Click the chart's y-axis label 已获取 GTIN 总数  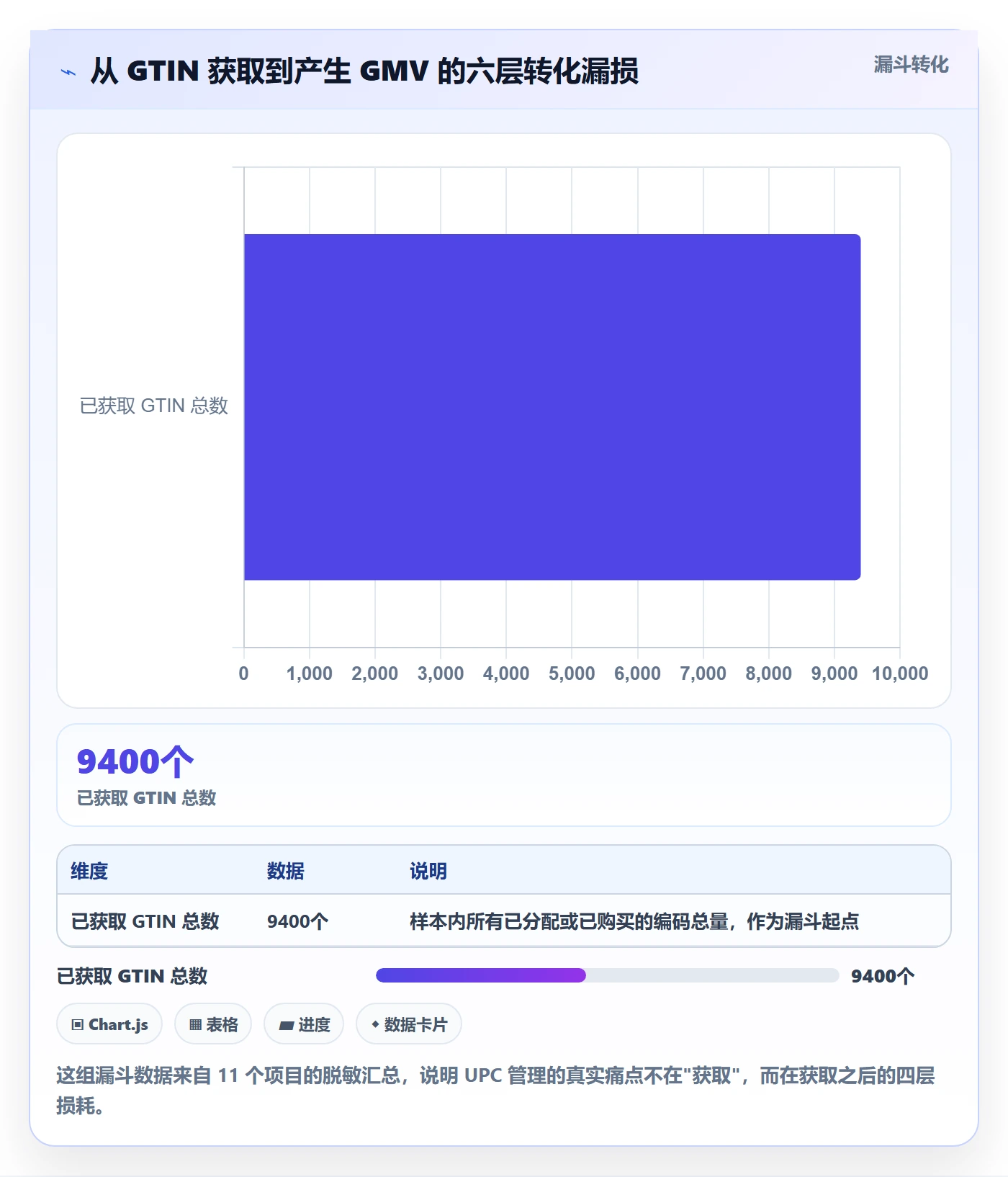pyautogui.click(x=154, y=406)
